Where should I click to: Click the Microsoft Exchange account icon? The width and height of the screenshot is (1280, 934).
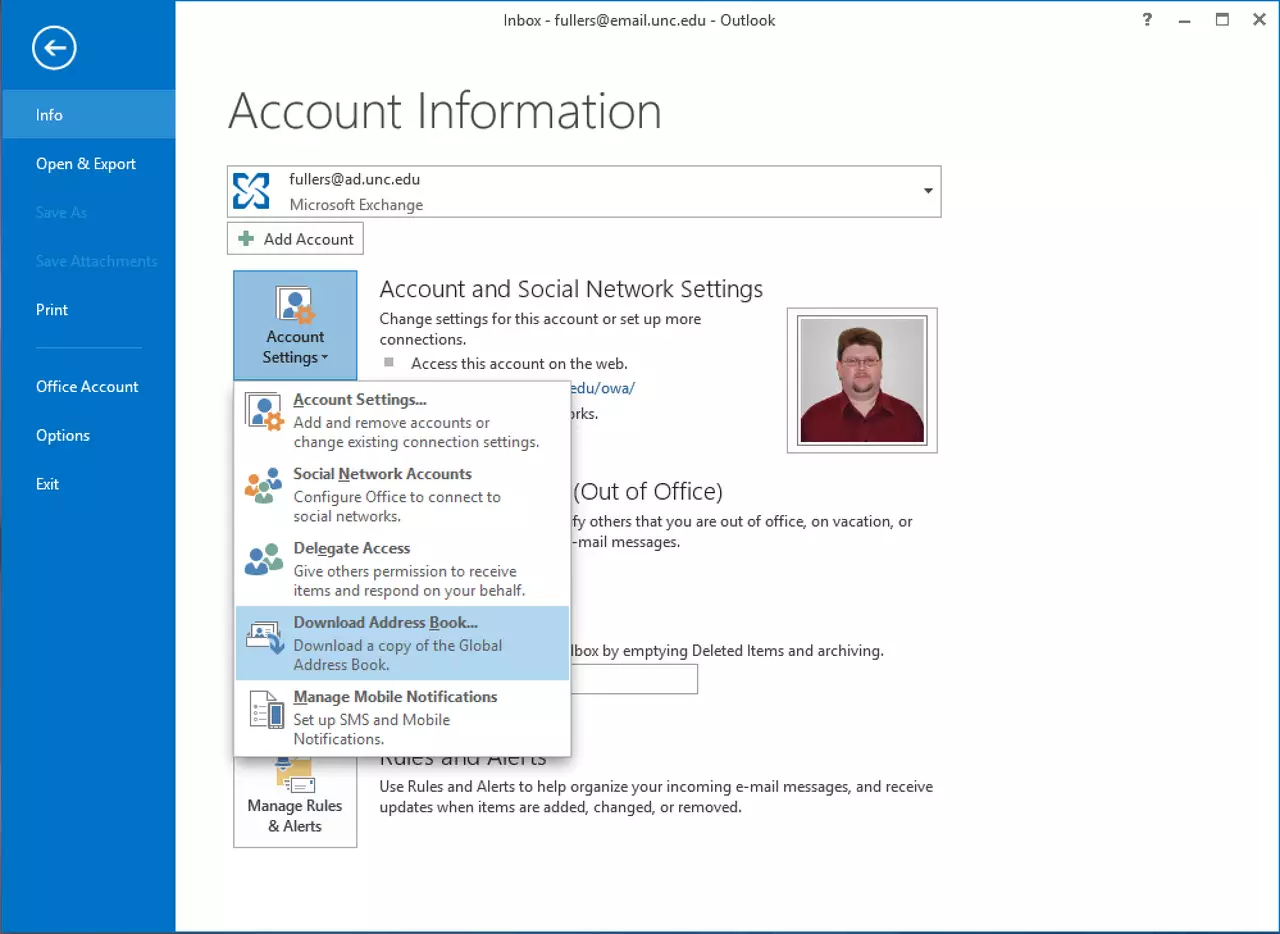(x=251, y=191)
